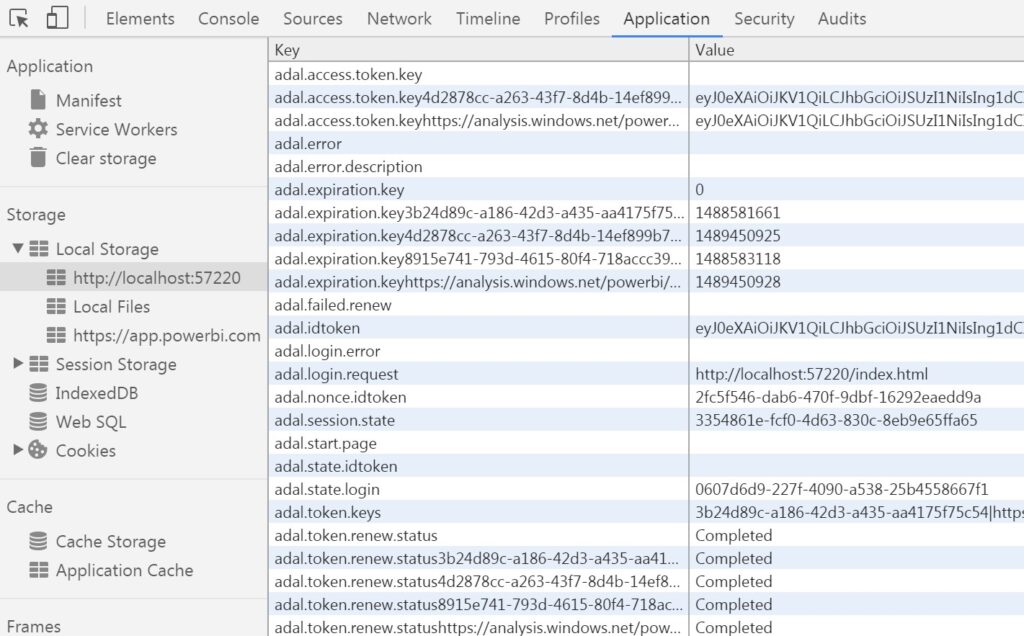
Task: Select the adal.error row
Action: click(x=646, y=144)
